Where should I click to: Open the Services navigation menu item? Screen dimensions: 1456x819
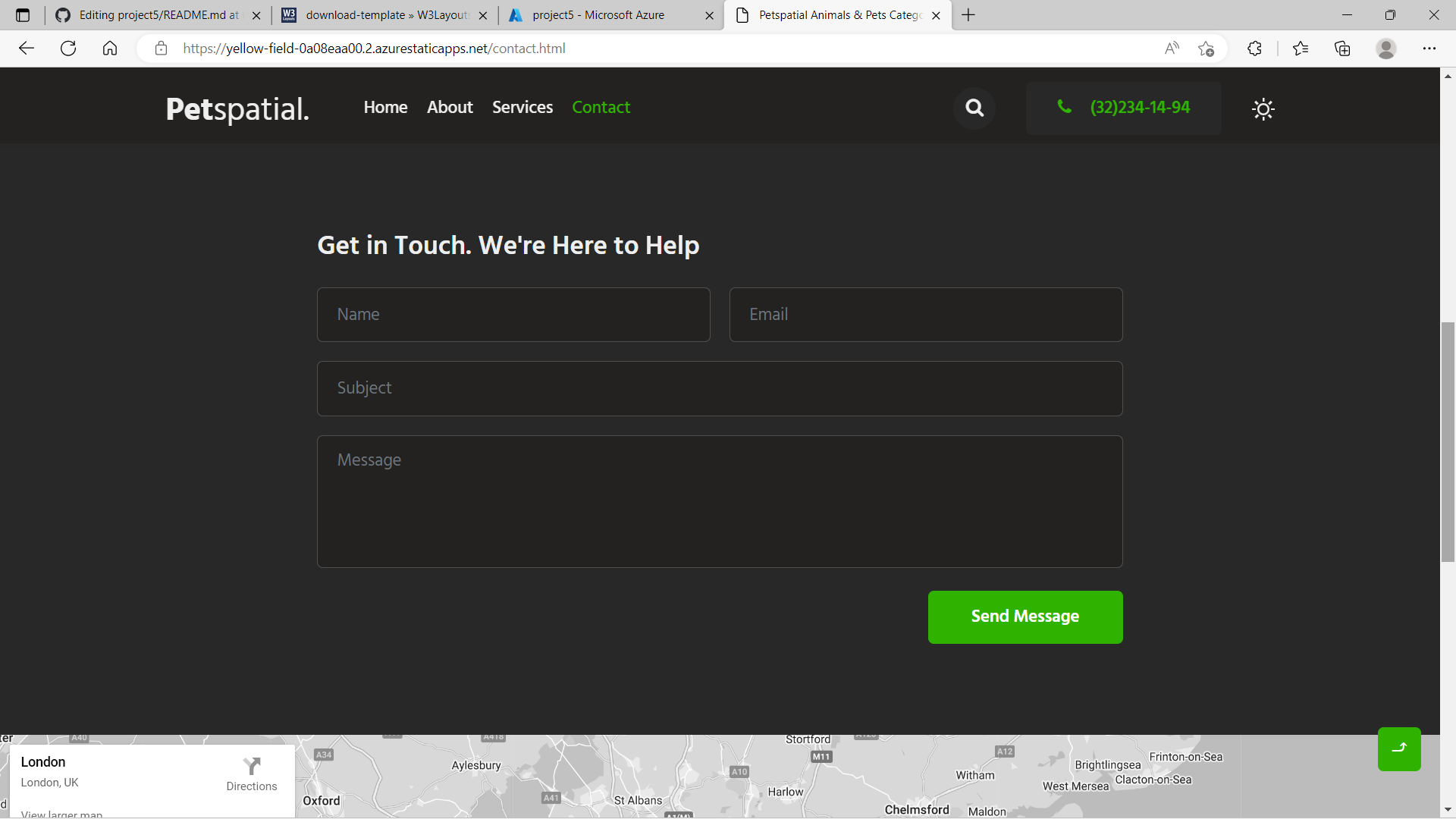pyautogui.click(x=522, y=108)
